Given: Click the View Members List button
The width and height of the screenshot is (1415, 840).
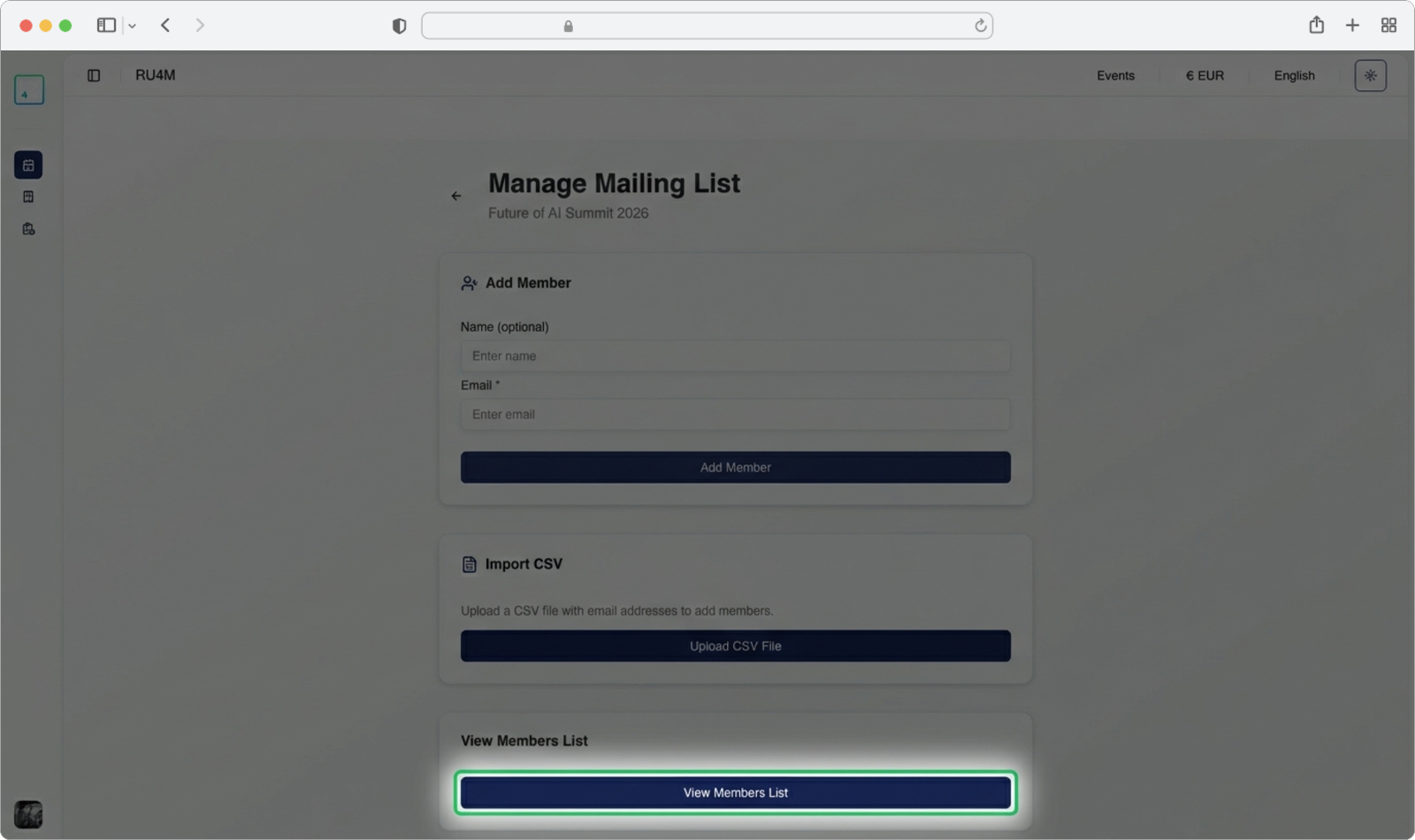Looking at the screenshot, I should click(735, 793).
